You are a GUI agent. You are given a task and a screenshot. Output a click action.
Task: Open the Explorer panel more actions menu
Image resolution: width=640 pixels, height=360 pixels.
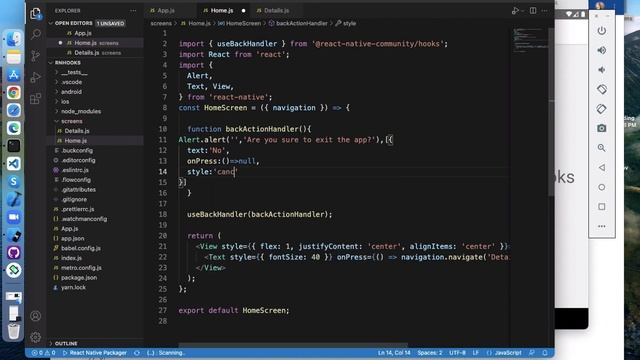coord(133,11)
